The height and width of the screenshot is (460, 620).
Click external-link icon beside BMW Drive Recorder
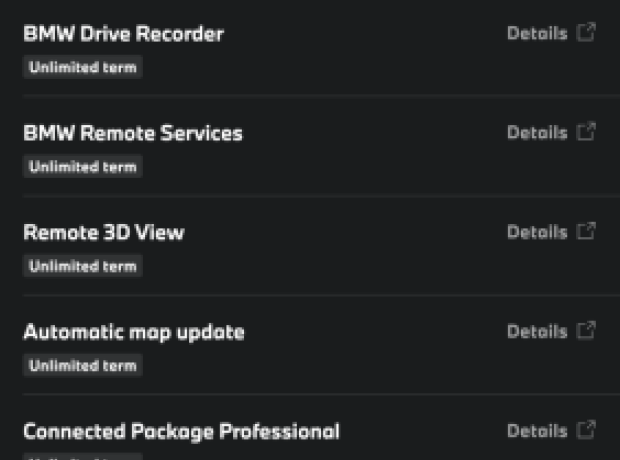586,32
